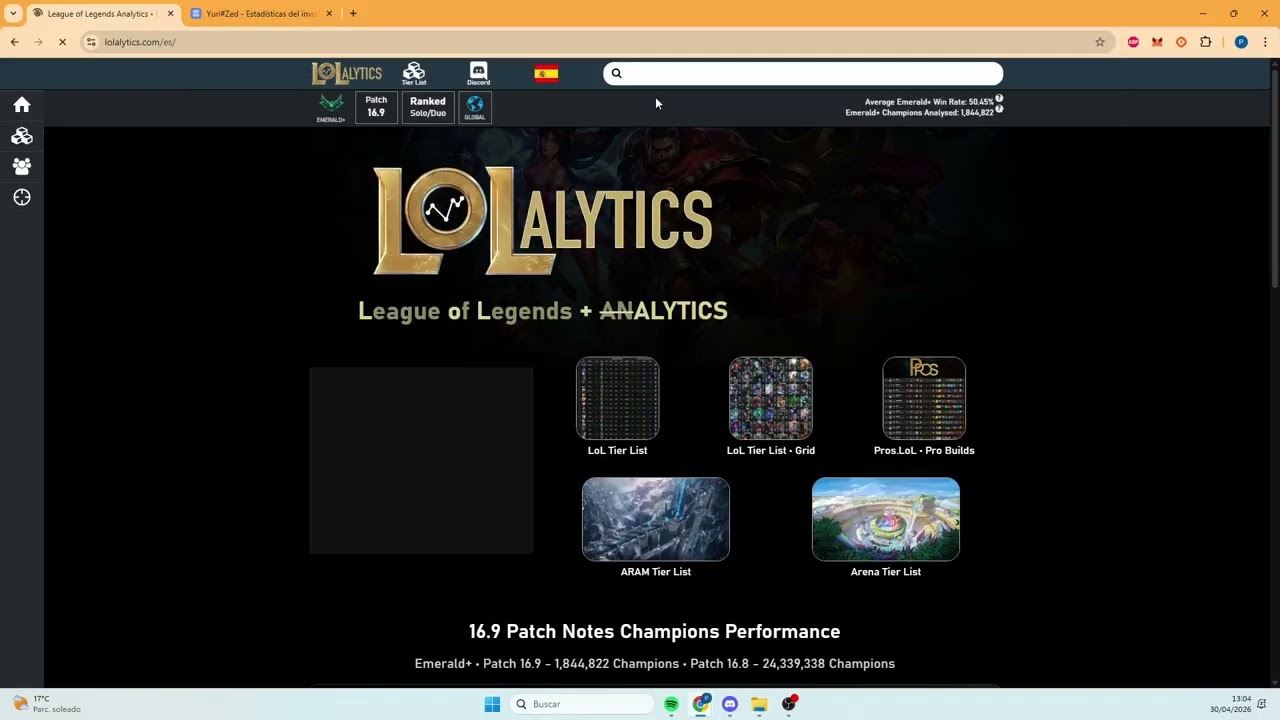The width and height of the screenshot is (1280, 720).
Task: Open Chrome from the taskbar
Action: (701, 704)
